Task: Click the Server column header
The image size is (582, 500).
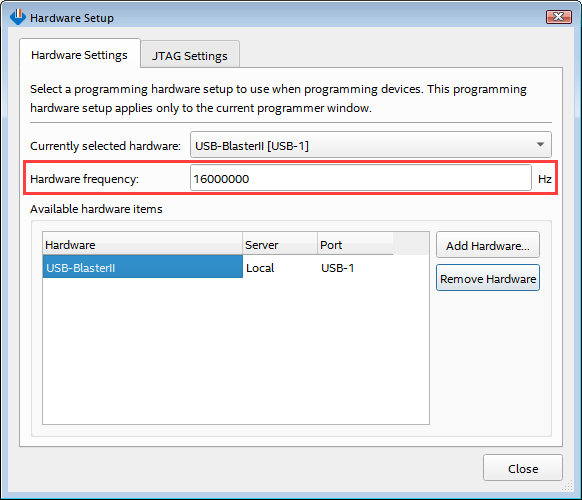Action: pyautogui.click(x=280, y=245)
